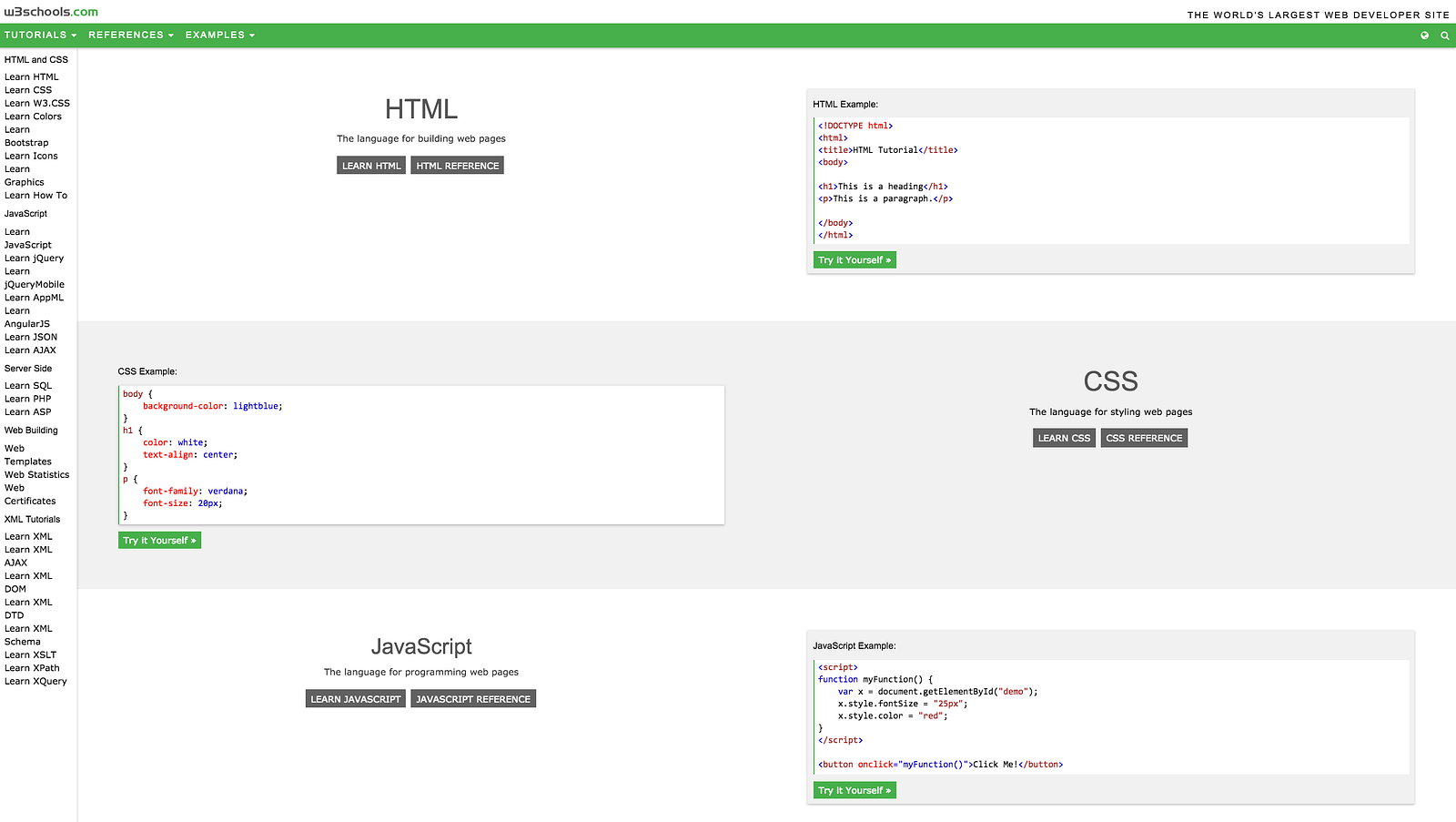1456x822 pixels.
Task: Click the LEARN CSS button
Action: [1064, 438]
